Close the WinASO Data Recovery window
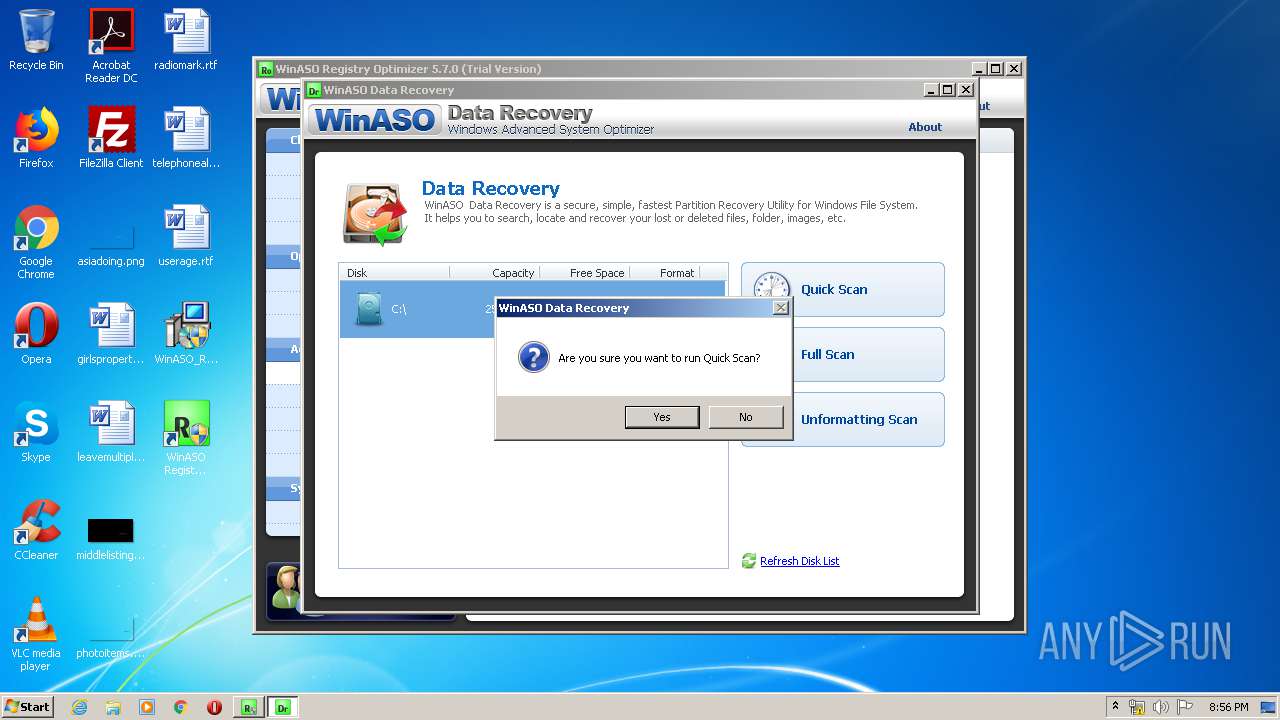The image size is (1280, 720). 965,90
